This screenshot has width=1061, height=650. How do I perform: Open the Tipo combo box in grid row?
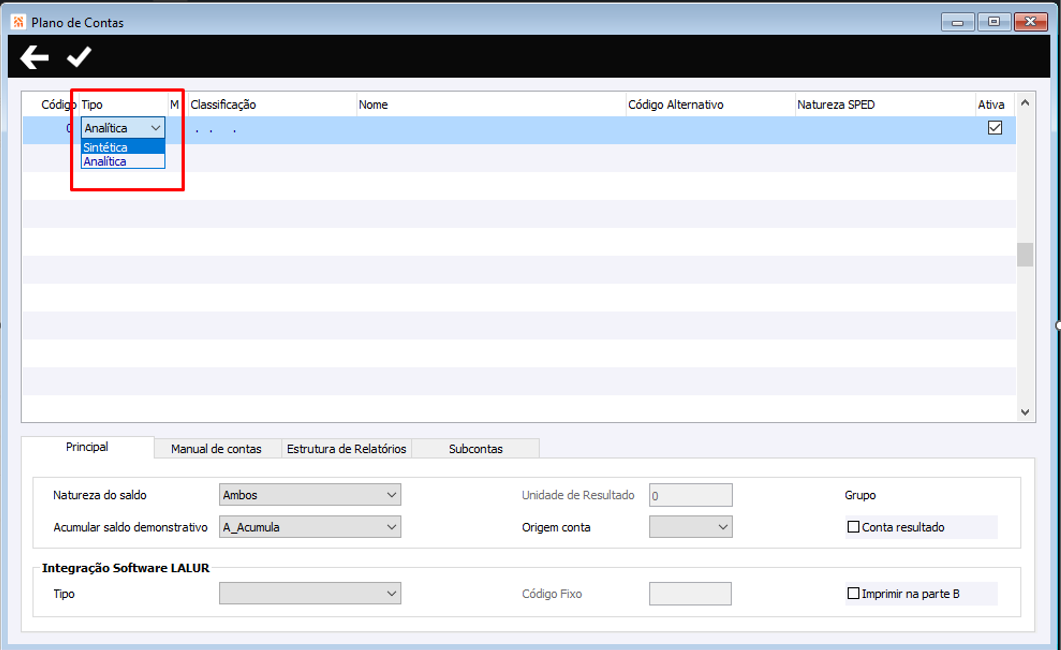click(x=122, y=128)
